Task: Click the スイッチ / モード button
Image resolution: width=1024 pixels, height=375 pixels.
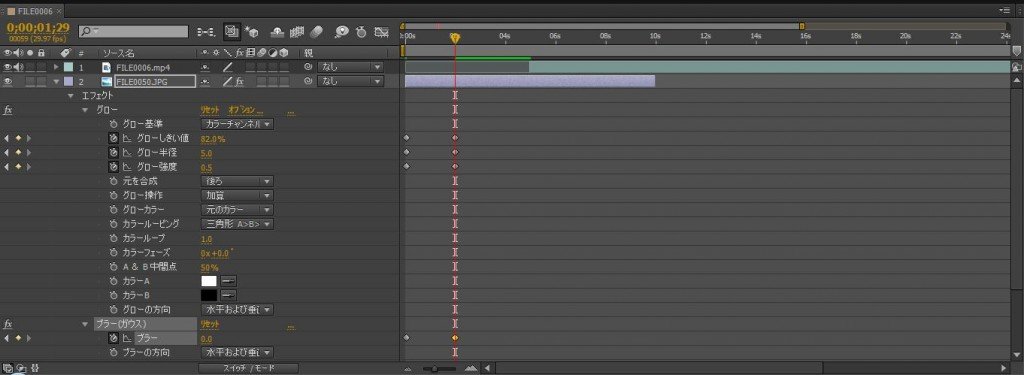Action: [x=249, y=368]
